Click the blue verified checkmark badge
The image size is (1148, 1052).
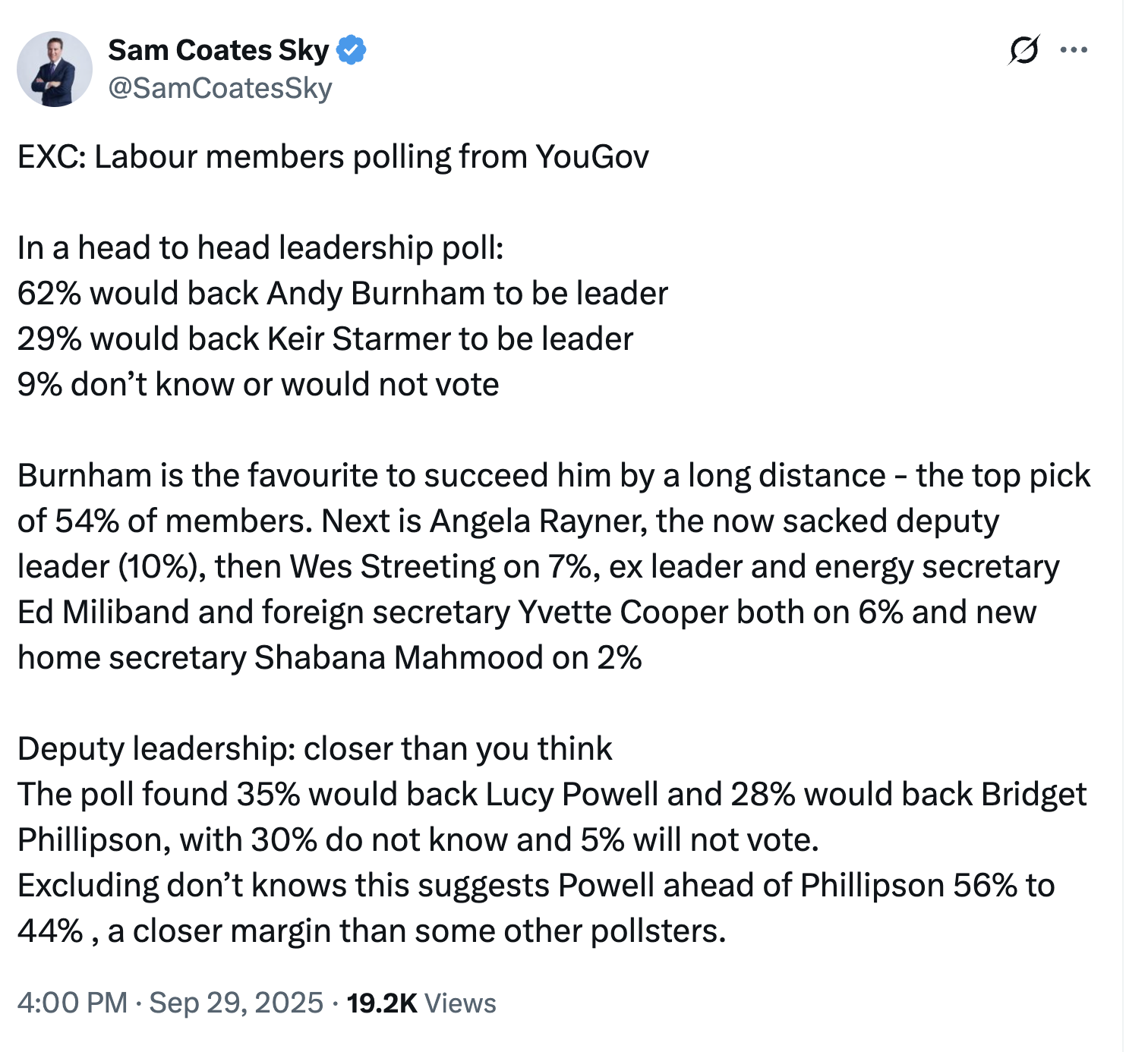click(352, 50)
